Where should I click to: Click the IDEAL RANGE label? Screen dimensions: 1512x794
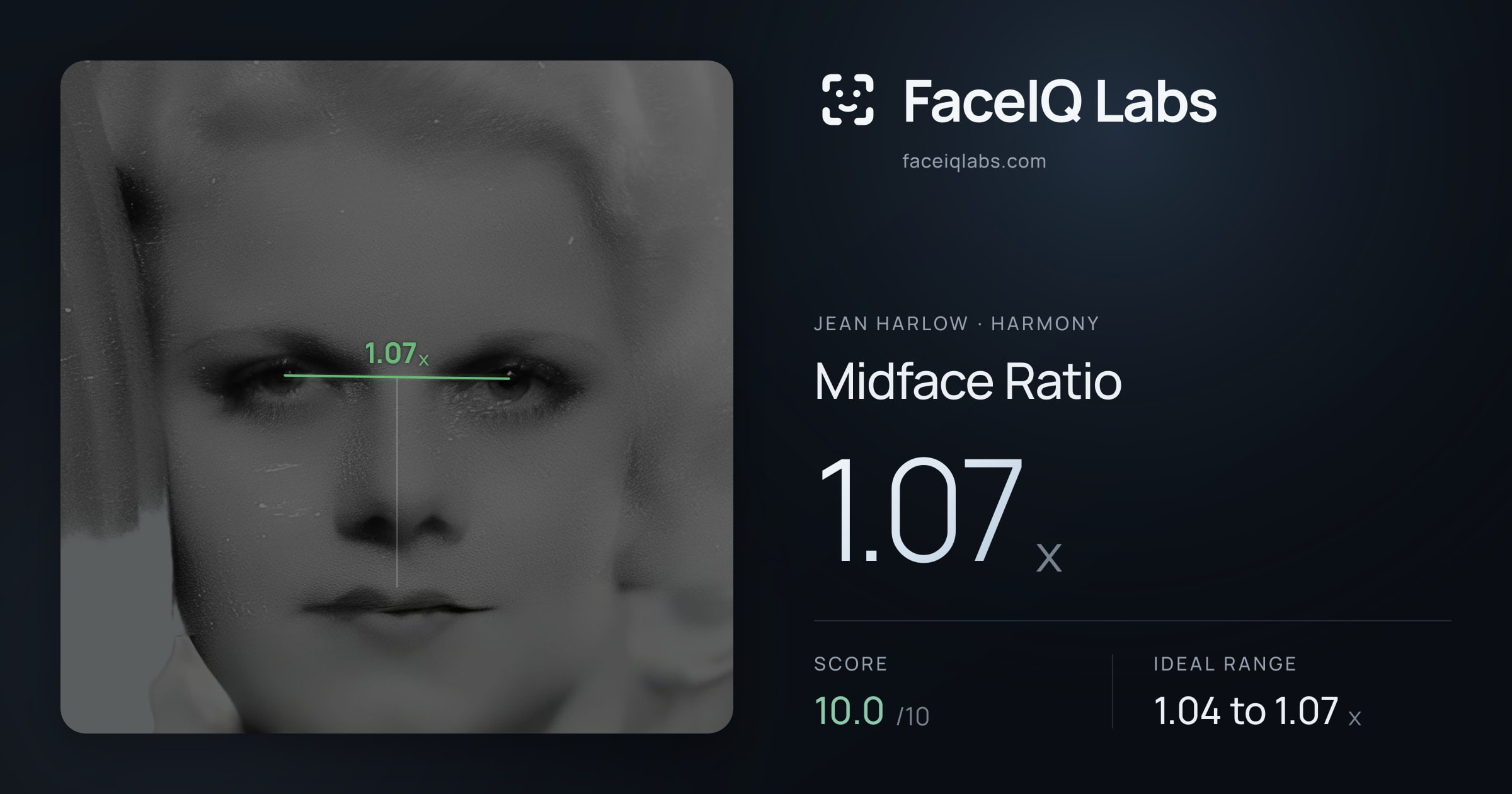(1225, 664)
